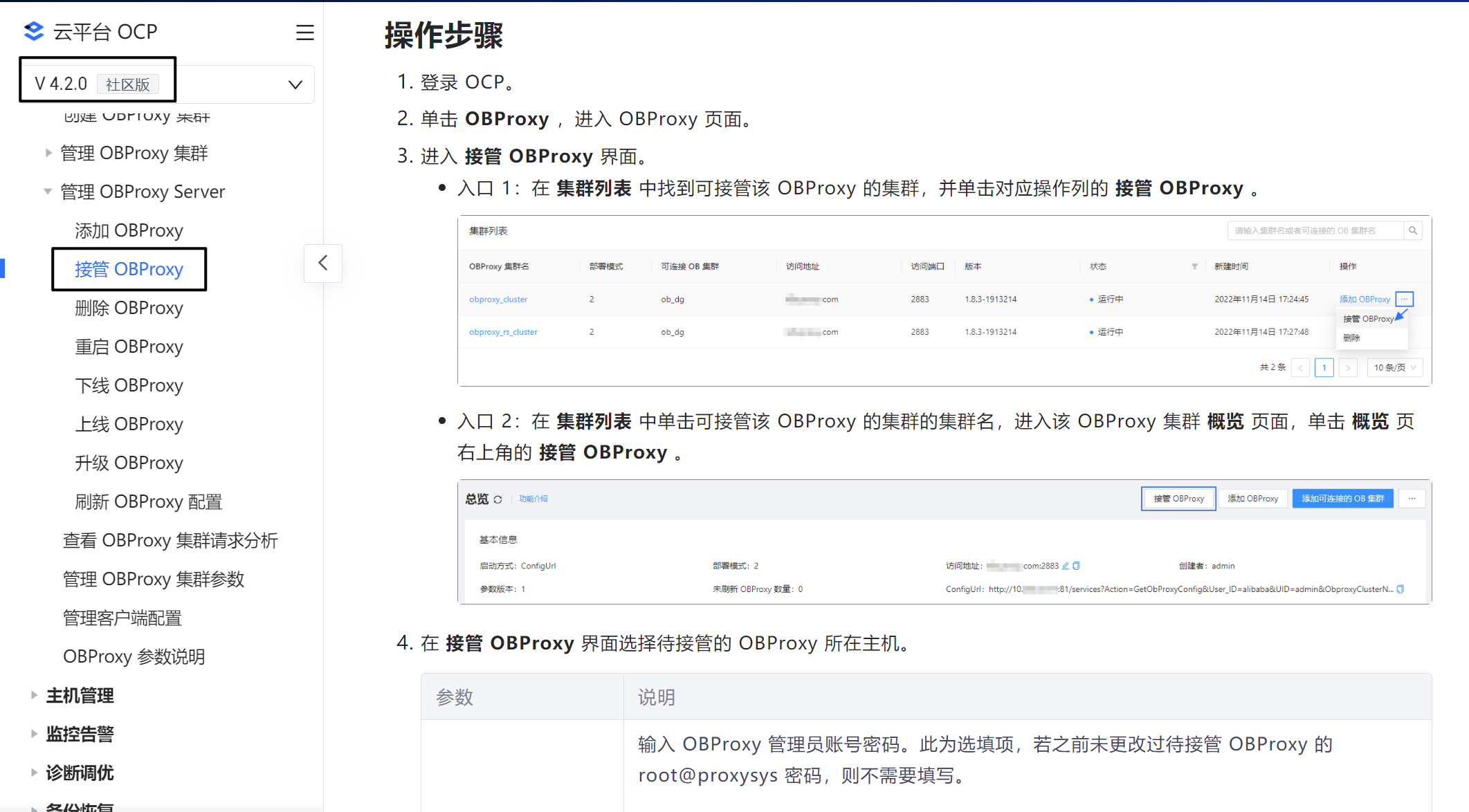Open 刷新 OBProxy 配置 page
1469x812 pixels.
click(148, 501)
